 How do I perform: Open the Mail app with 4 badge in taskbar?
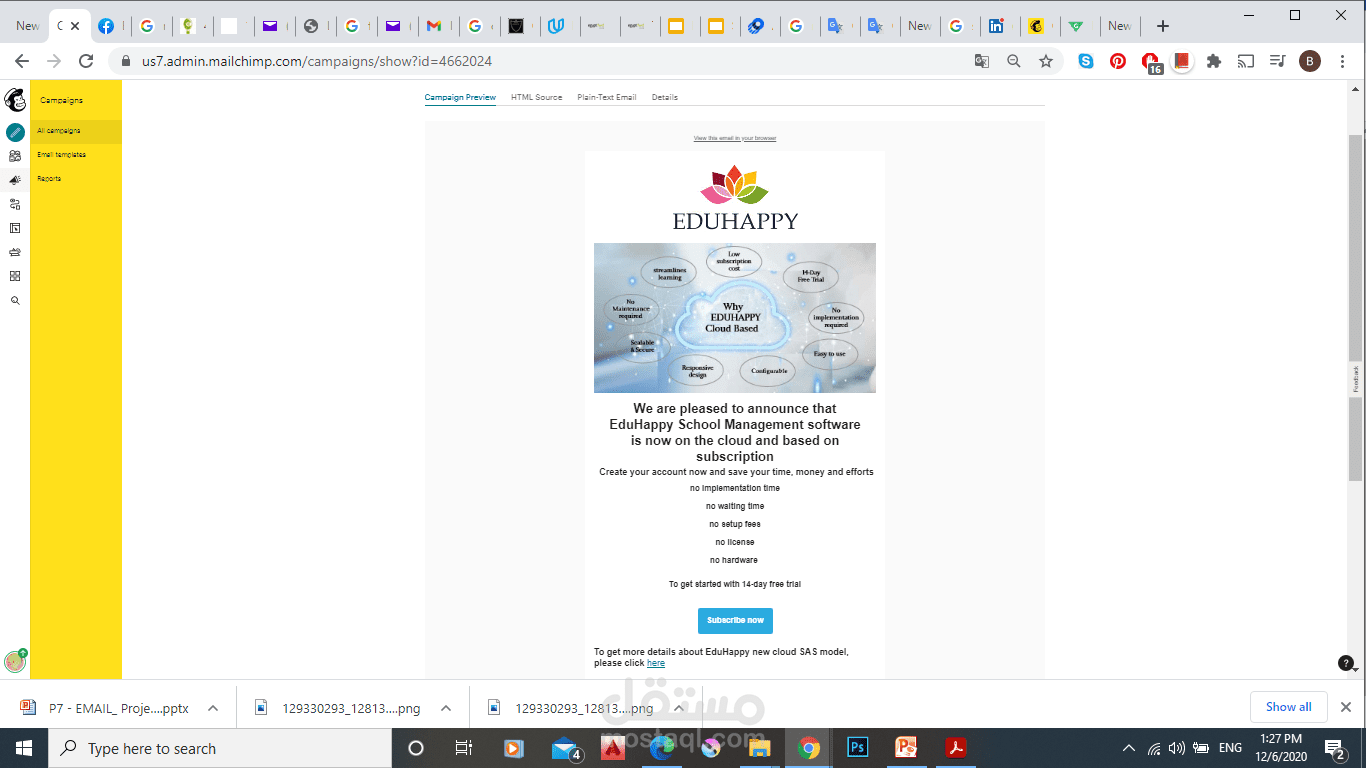[x=566, y=749]
